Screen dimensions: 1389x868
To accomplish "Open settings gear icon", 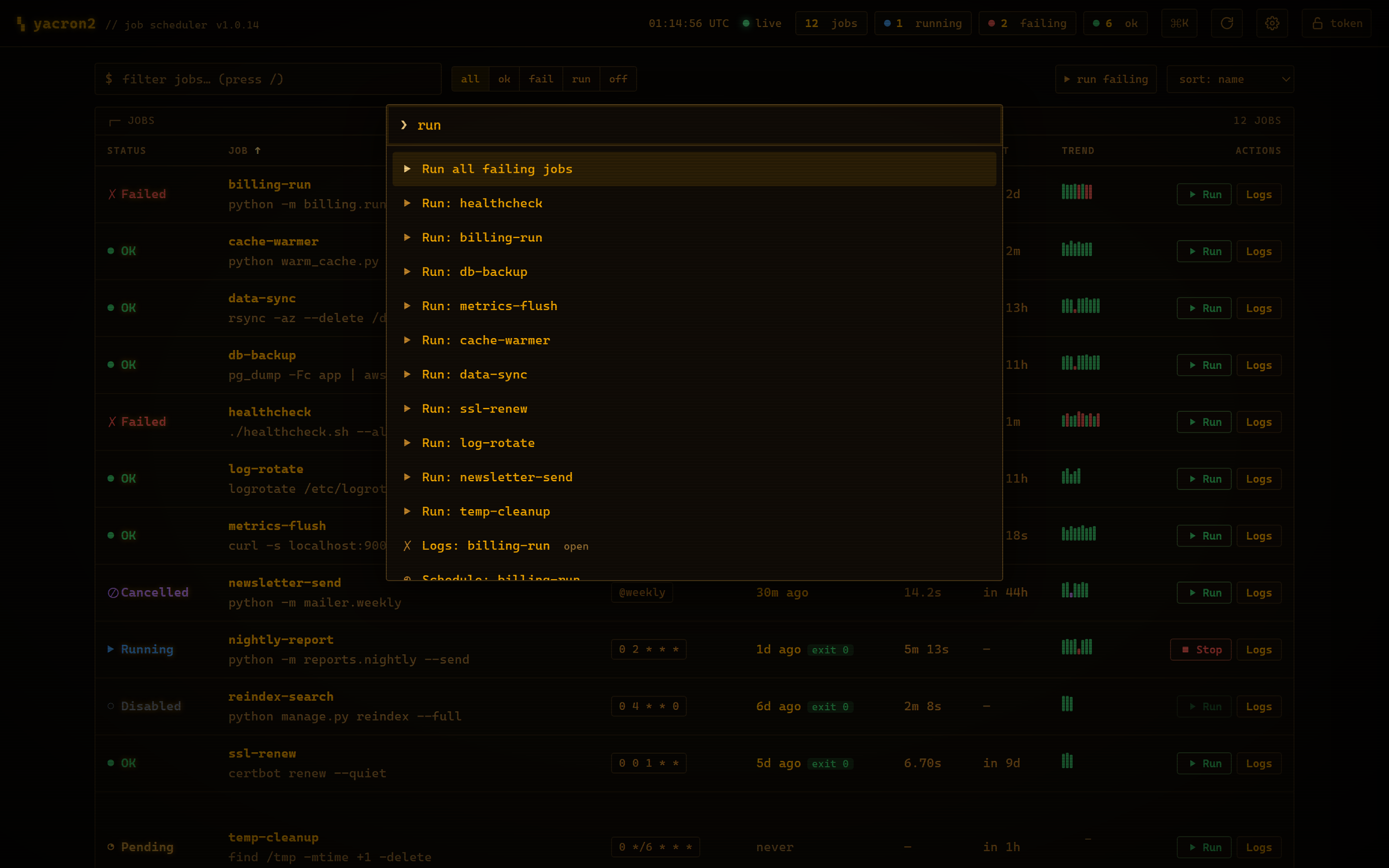I will 1272,24.
